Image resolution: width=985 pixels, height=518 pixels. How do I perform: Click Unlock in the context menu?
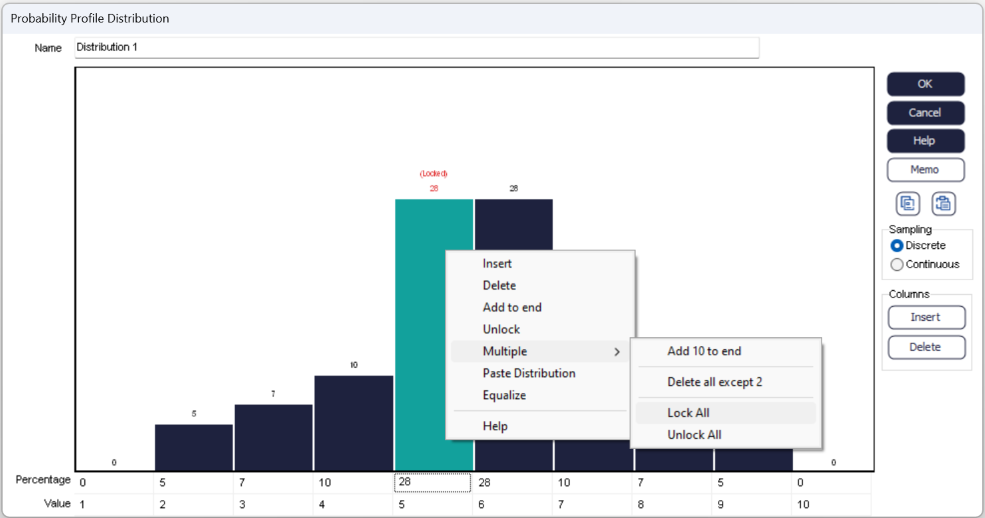(501, 330)
